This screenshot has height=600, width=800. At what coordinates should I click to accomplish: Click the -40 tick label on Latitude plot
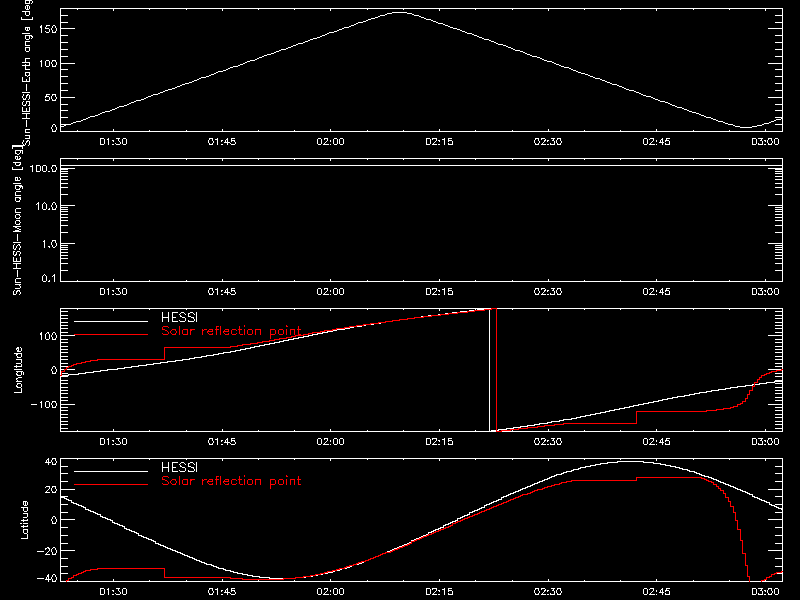click(47, 579)
